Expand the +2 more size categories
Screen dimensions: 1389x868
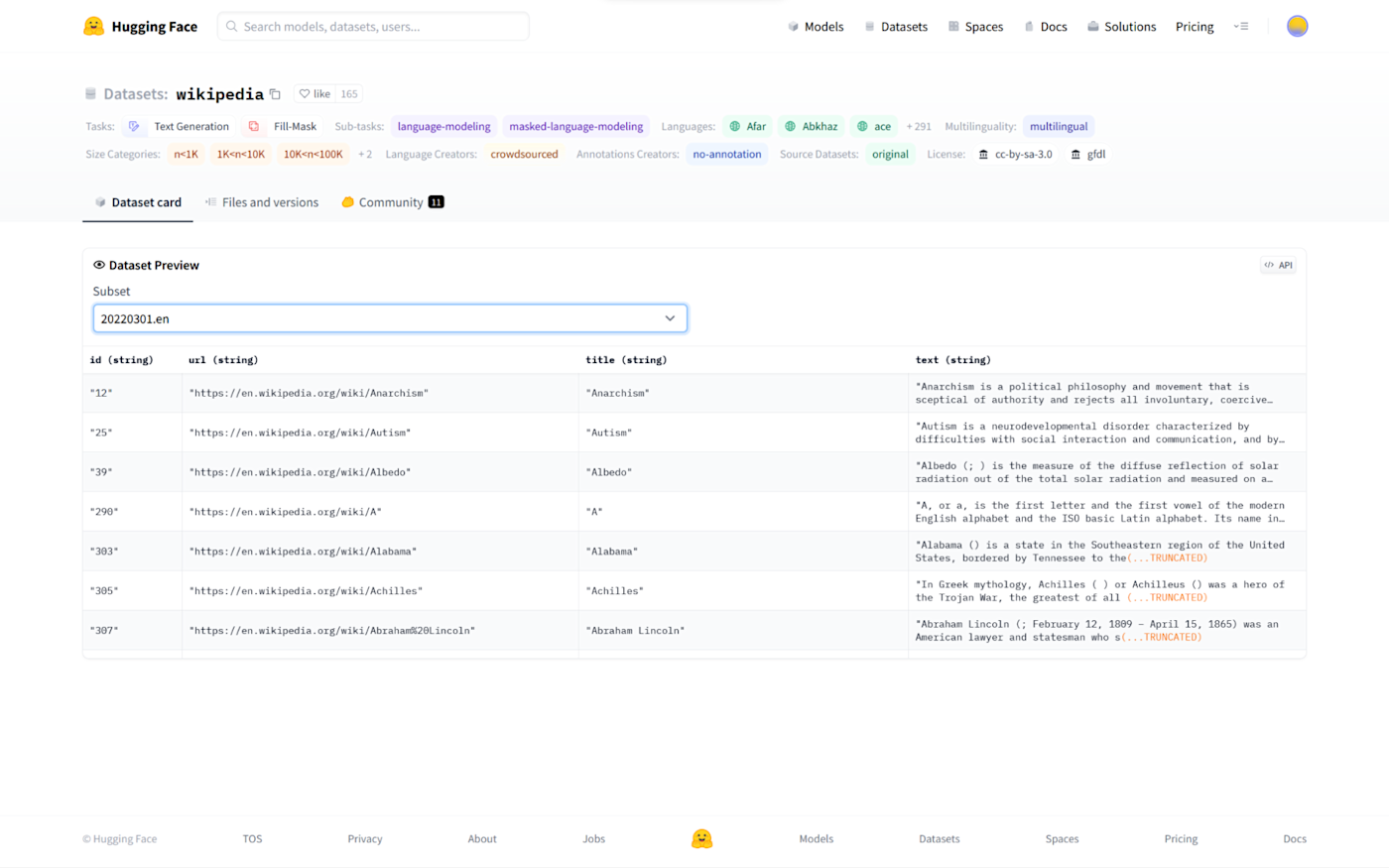[x=365, y=155]
